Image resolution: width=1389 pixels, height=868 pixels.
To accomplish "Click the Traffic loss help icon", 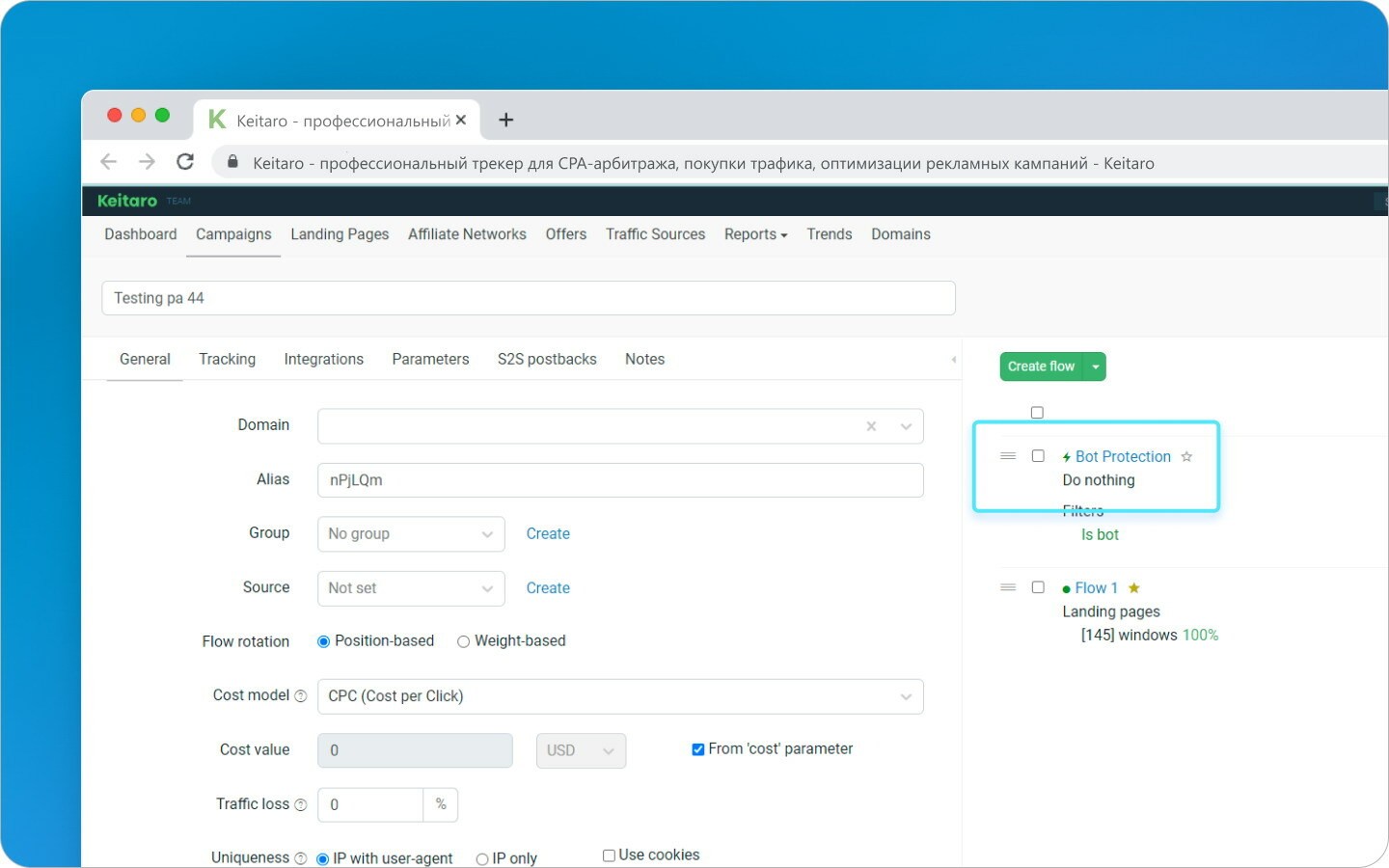I will 300,804.
